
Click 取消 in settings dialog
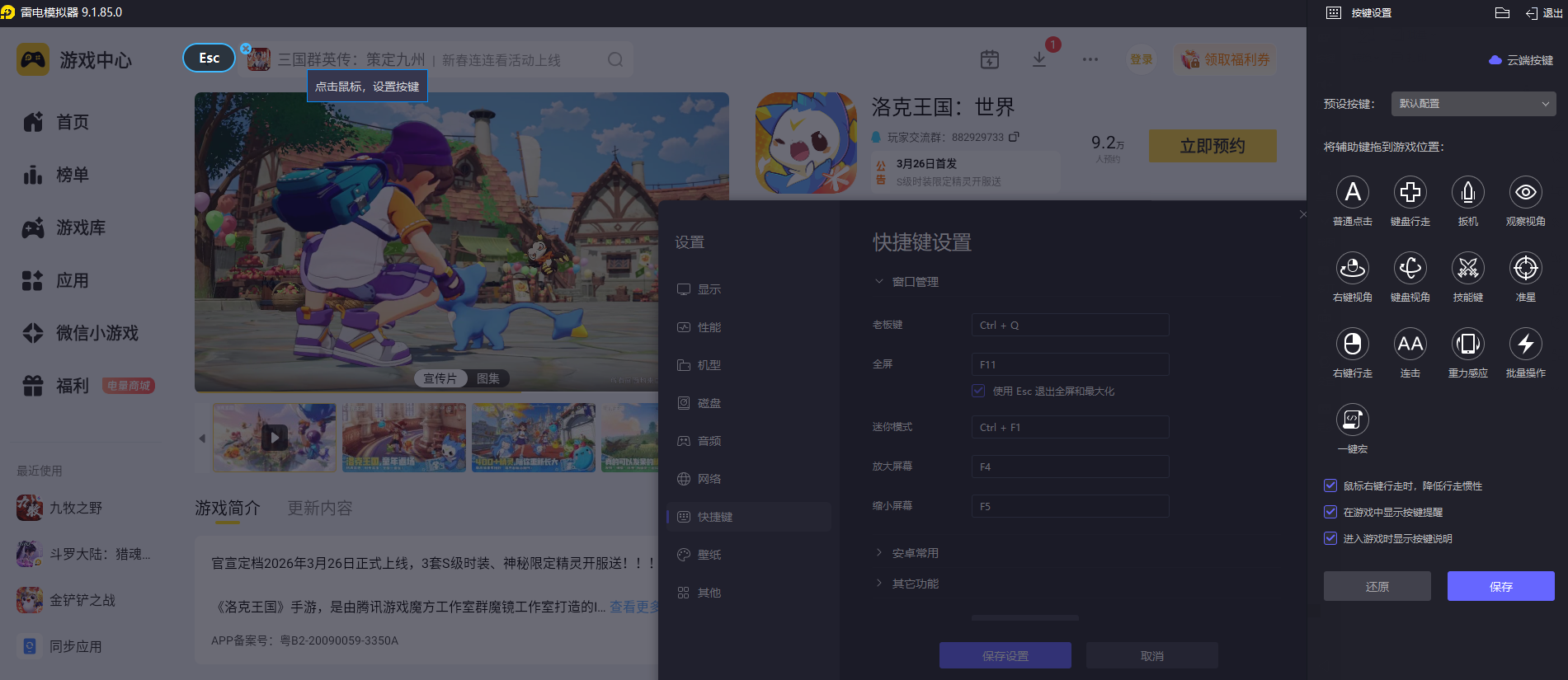tap(1152, 655)
